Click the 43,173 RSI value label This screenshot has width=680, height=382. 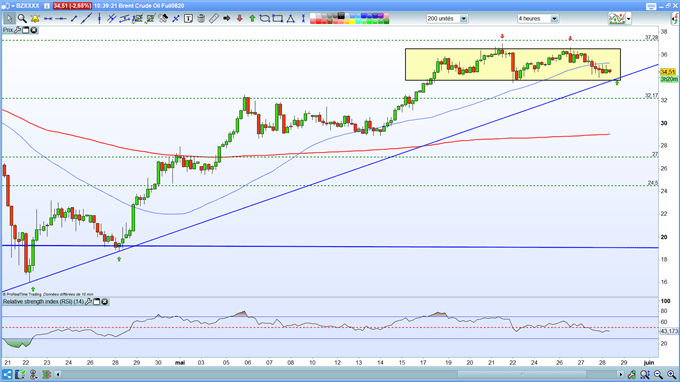coord(669,331)
